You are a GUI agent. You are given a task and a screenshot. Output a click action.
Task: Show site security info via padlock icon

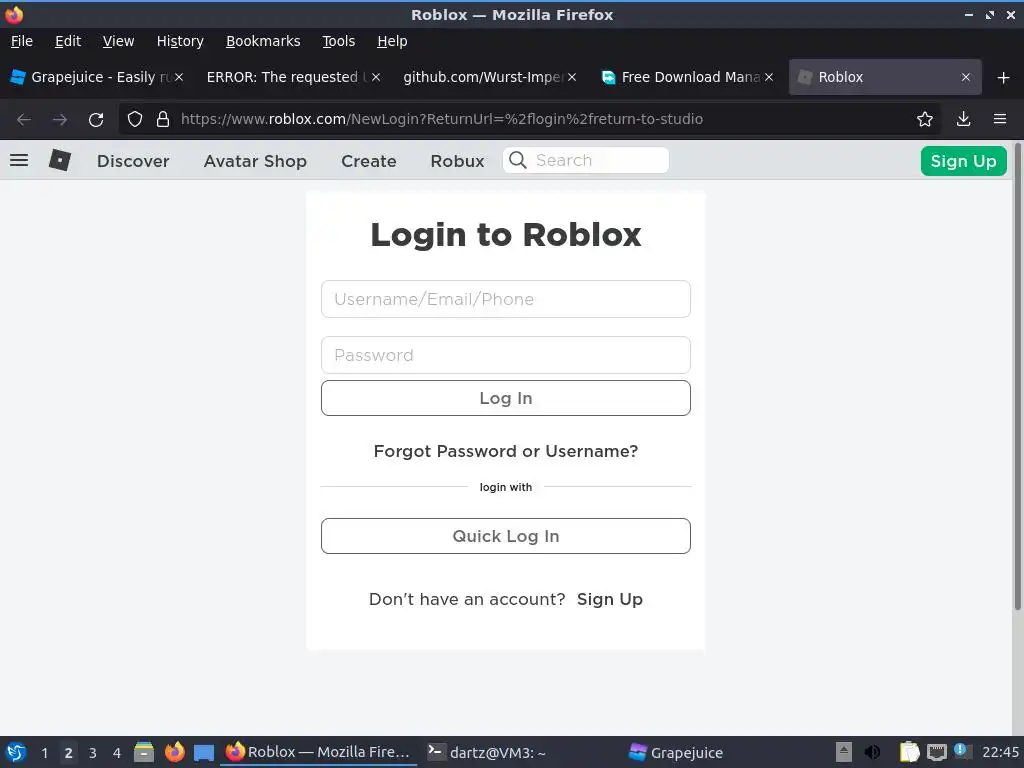point(163,119)
